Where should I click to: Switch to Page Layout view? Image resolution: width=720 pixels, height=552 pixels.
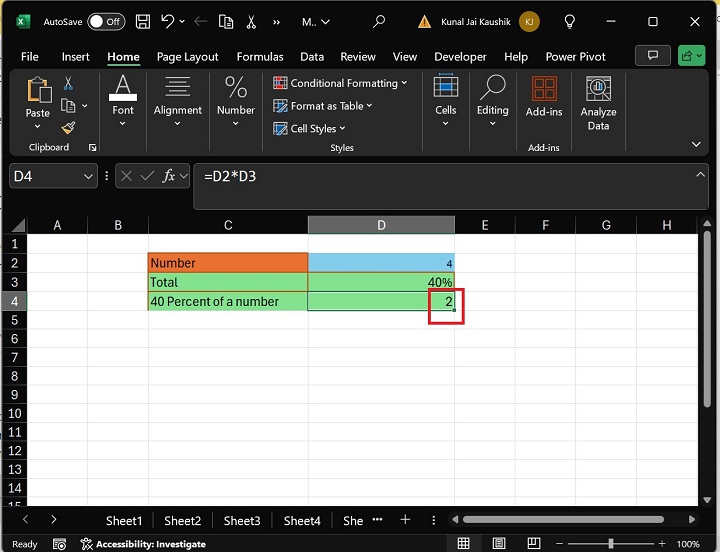pyautogui.click(x=501, y=544)
